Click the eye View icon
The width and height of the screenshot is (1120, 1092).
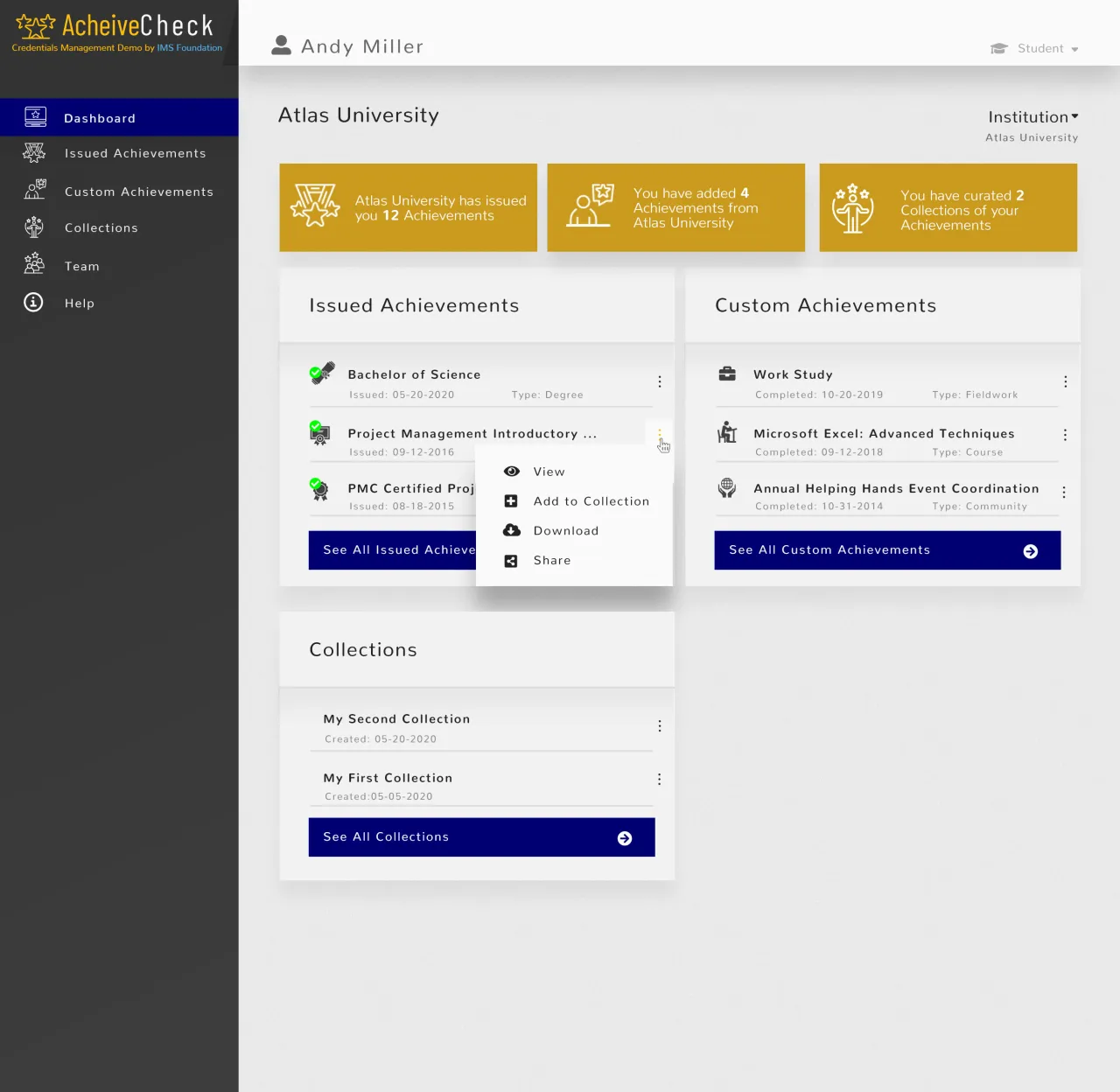(x=512, y=471)
